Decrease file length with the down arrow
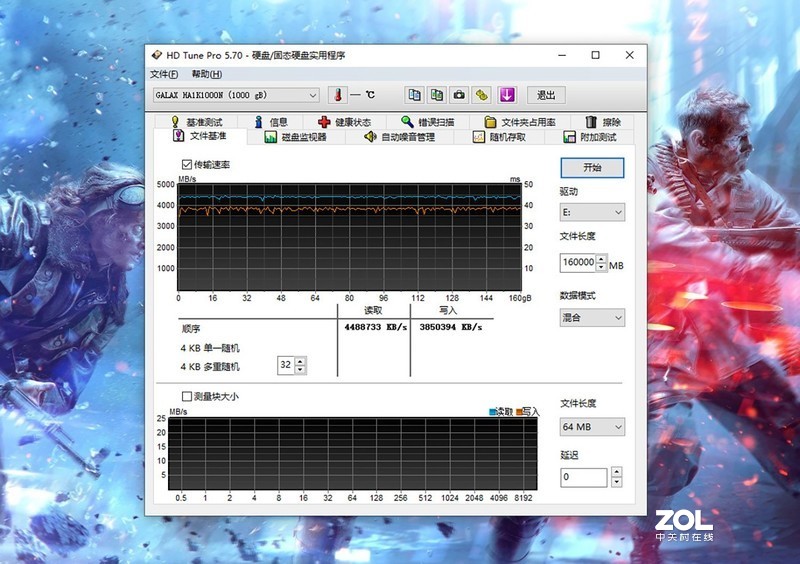 (x=601, y=267)
